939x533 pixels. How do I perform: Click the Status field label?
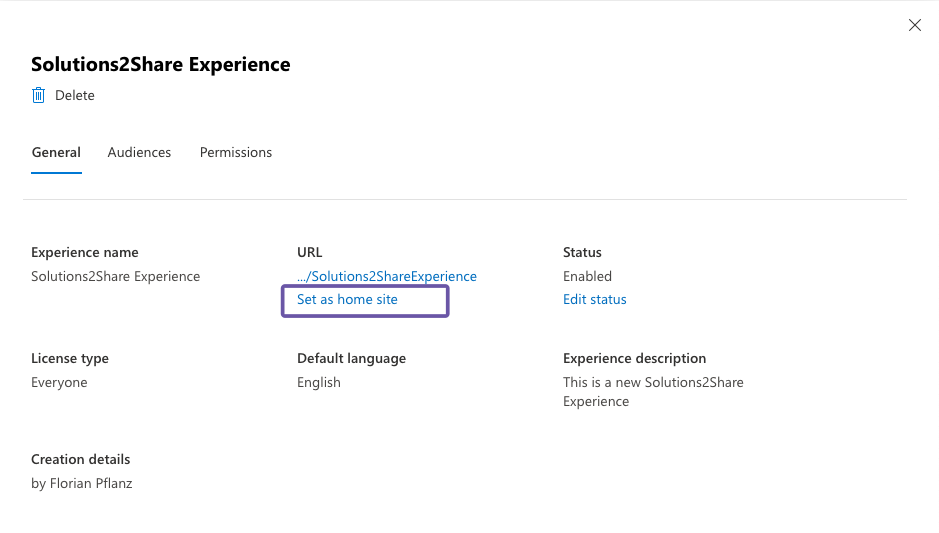click(582, 252)
